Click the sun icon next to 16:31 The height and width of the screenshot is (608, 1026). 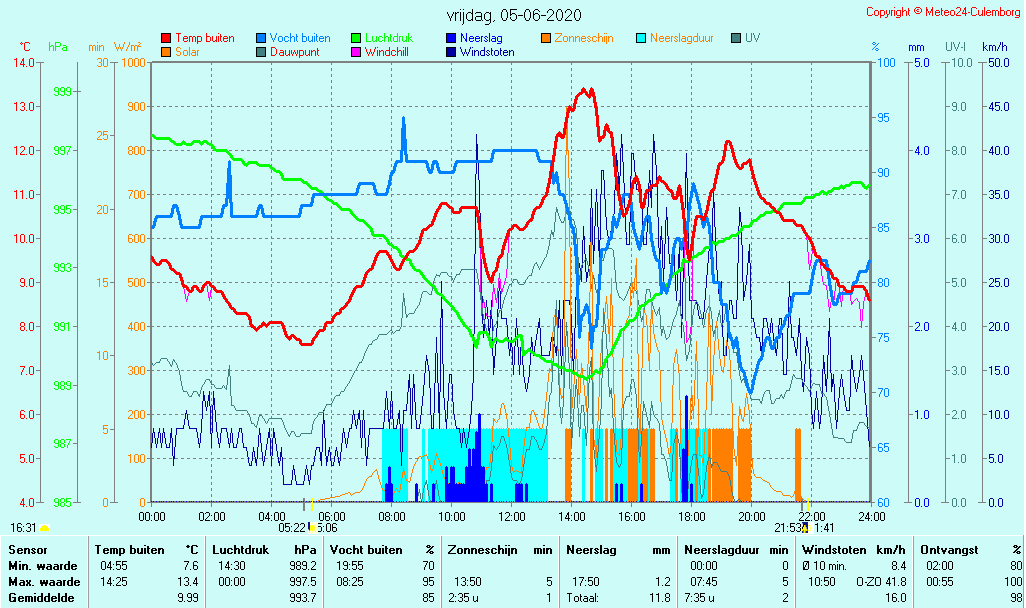45,528
